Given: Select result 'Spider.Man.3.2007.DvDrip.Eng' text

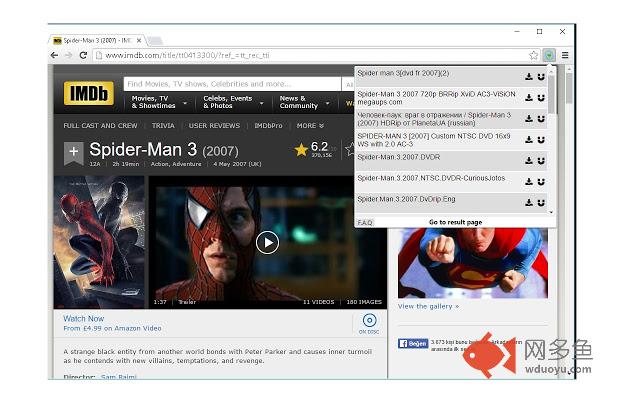Looking at the screenshot, I should point(406,199).
